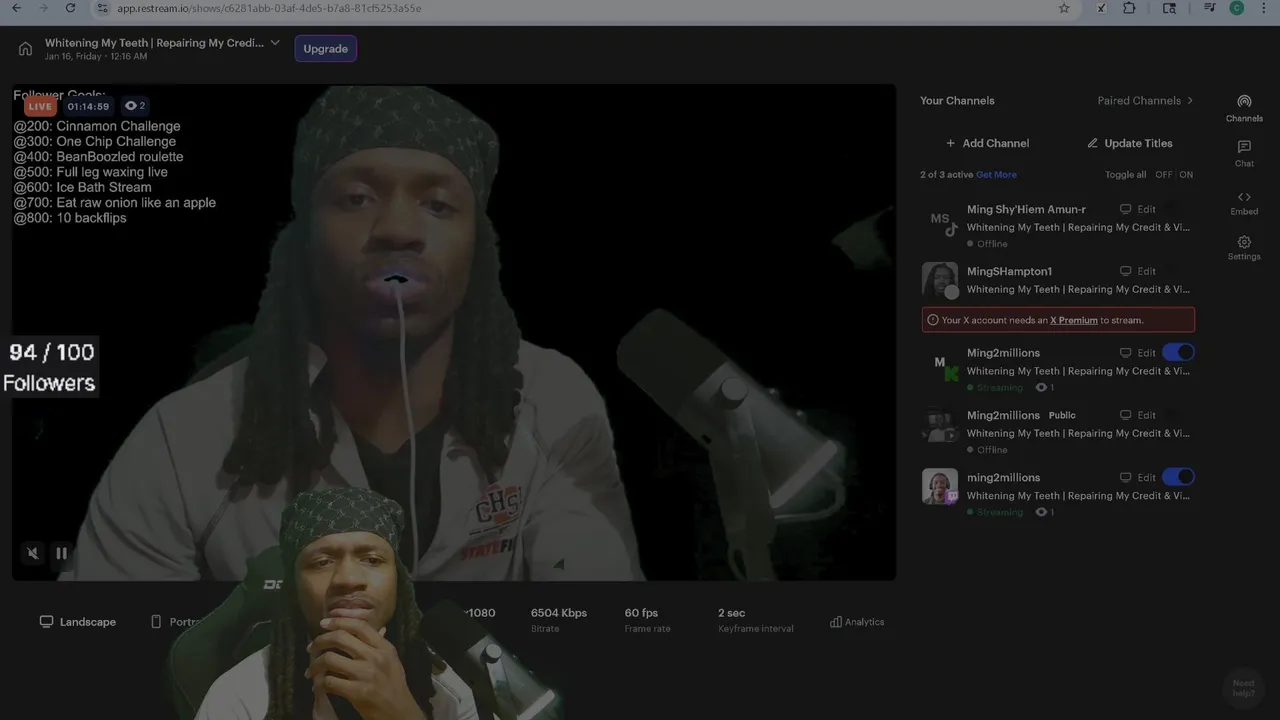The height and width of the screenshot is (720, 1280).
Task: Open the browser extensions puzzle icon
Action: point(1129,8)
